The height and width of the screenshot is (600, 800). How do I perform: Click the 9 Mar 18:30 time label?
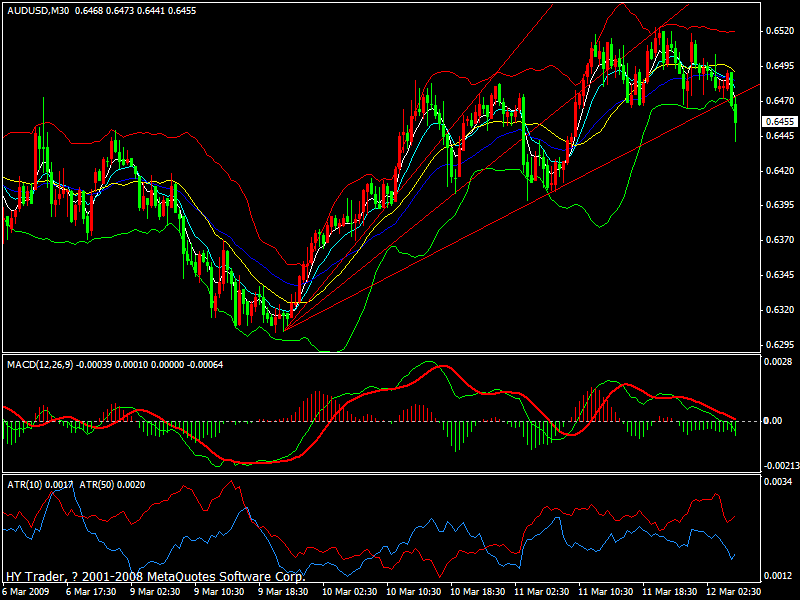click(x=283, y=592)
